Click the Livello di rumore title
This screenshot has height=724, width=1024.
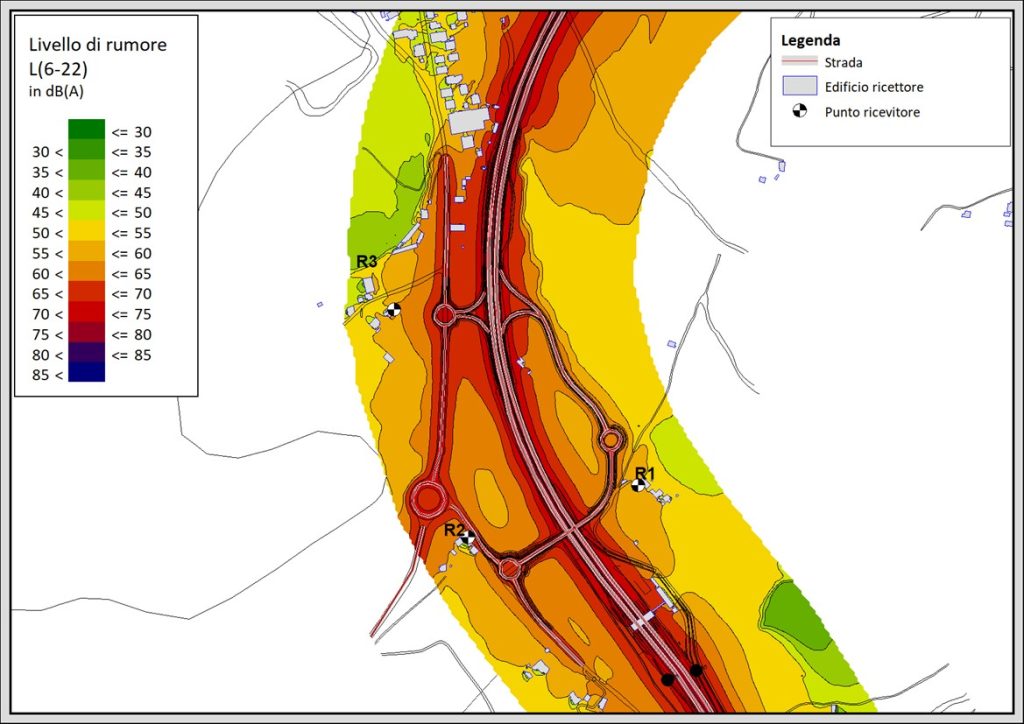coord(97,45)
